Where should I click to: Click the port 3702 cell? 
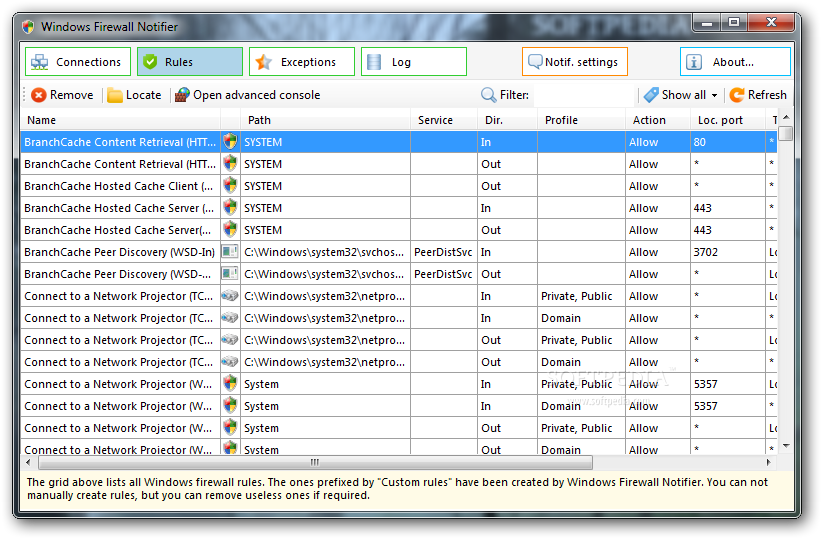click(728, 252)
